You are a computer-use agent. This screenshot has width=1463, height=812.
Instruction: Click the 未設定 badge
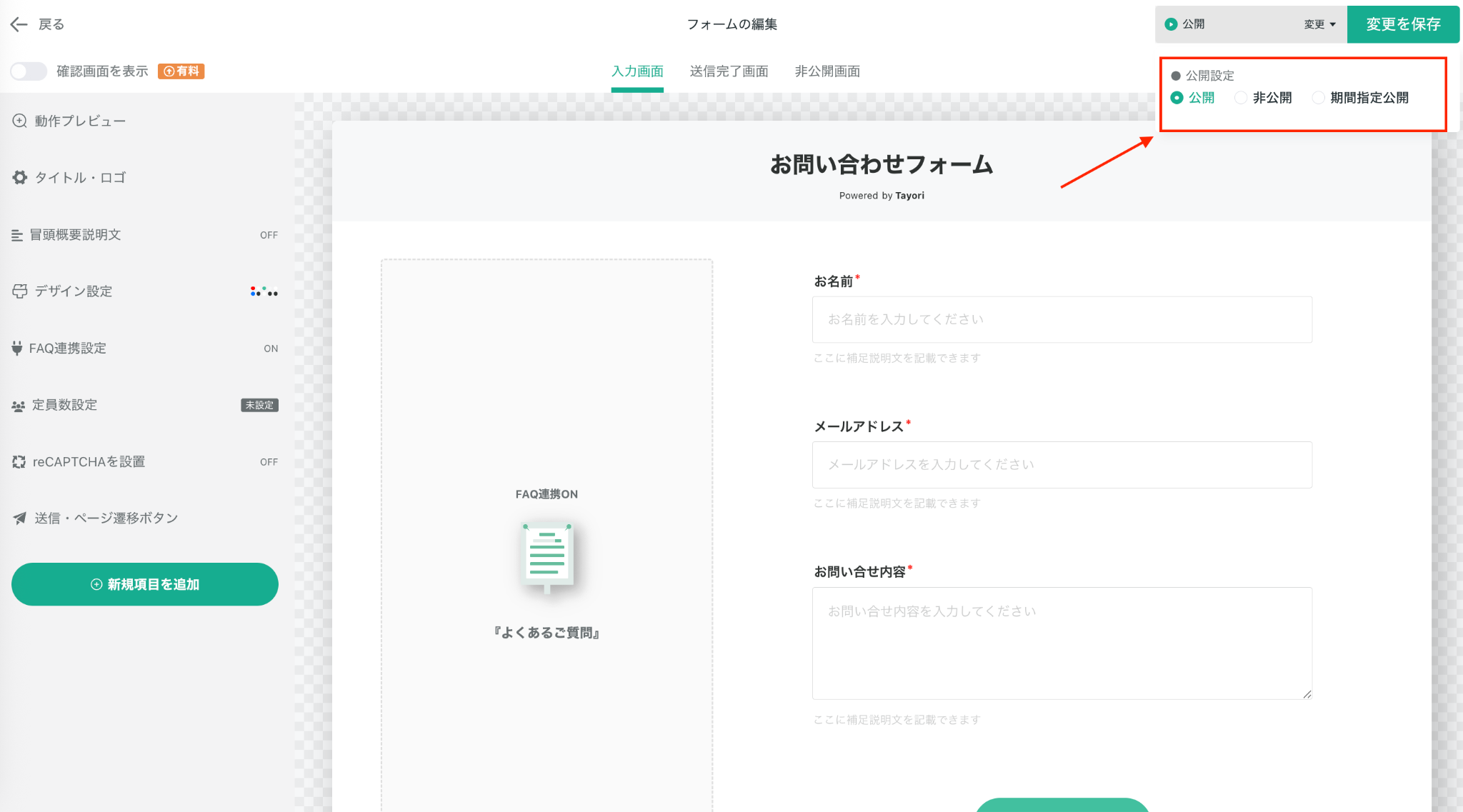(259, 405)
